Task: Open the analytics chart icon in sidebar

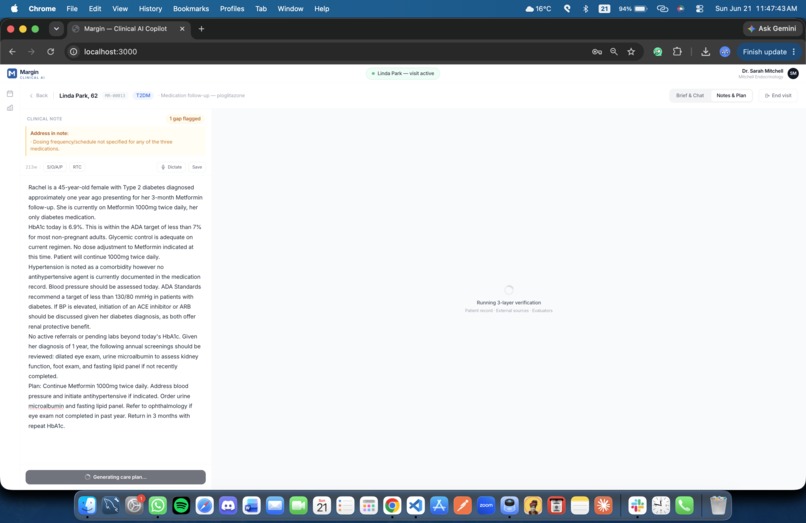Action: click(x=10, y=108)
